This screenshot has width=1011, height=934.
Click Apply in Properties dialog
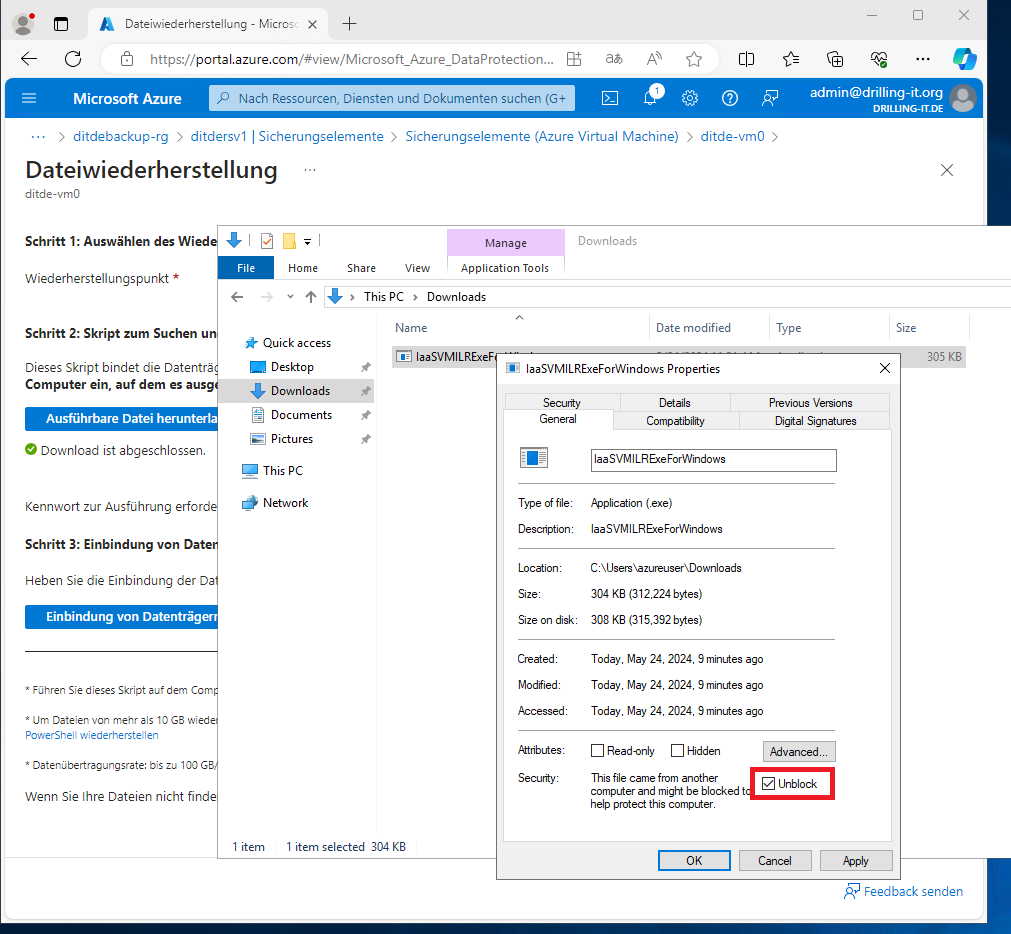856,861
